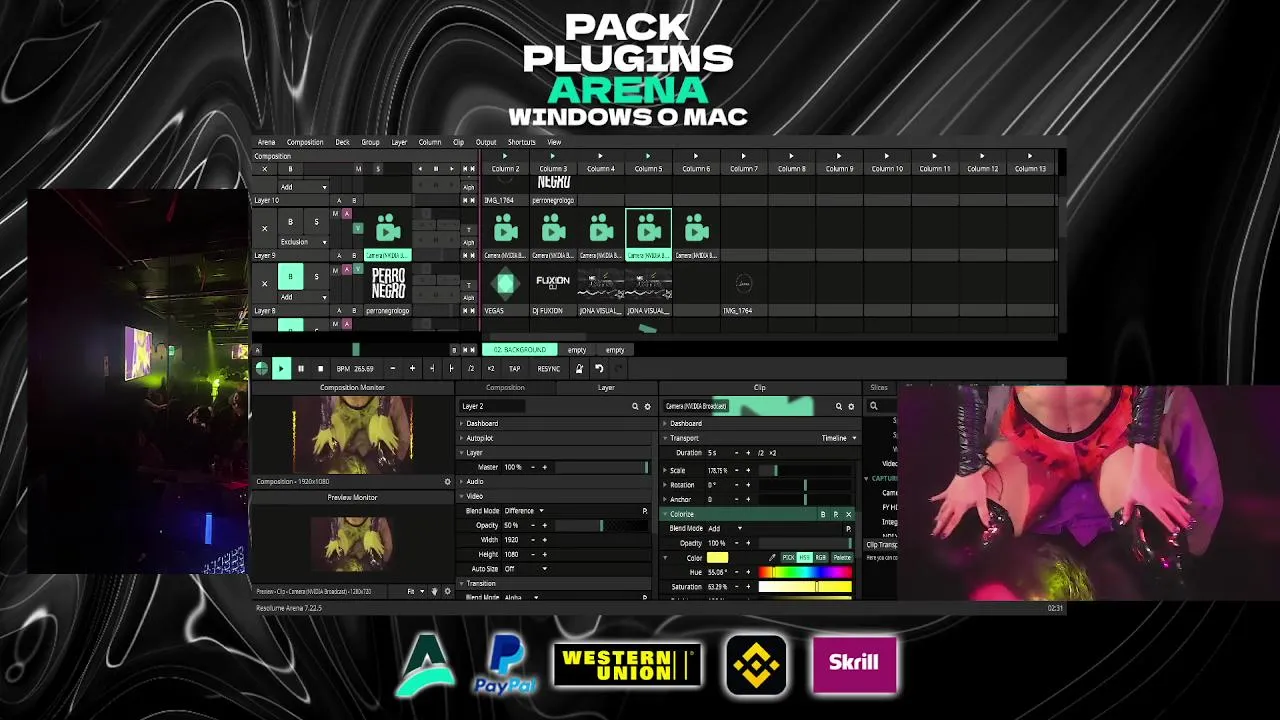1280x720 pixels.
Task: Switch to the Composition tab in the properties panel
Action: pos(505,388)
